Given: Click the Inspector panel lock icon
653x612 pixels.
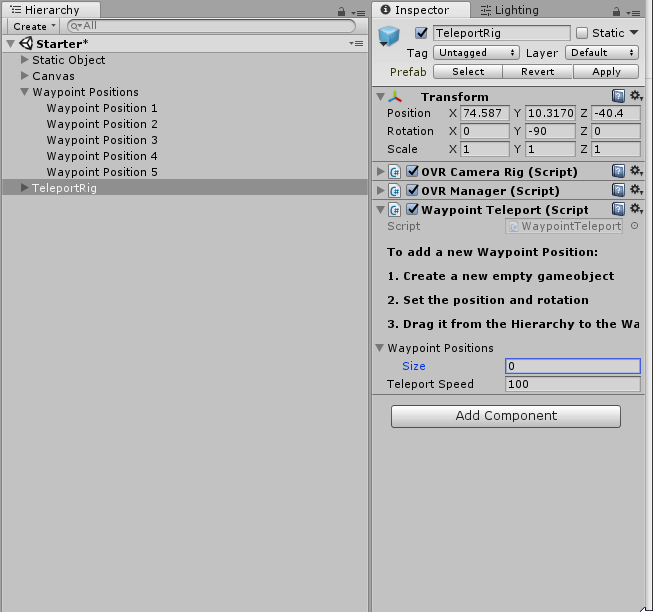Looking at the screenshot, I should [621, 11].
